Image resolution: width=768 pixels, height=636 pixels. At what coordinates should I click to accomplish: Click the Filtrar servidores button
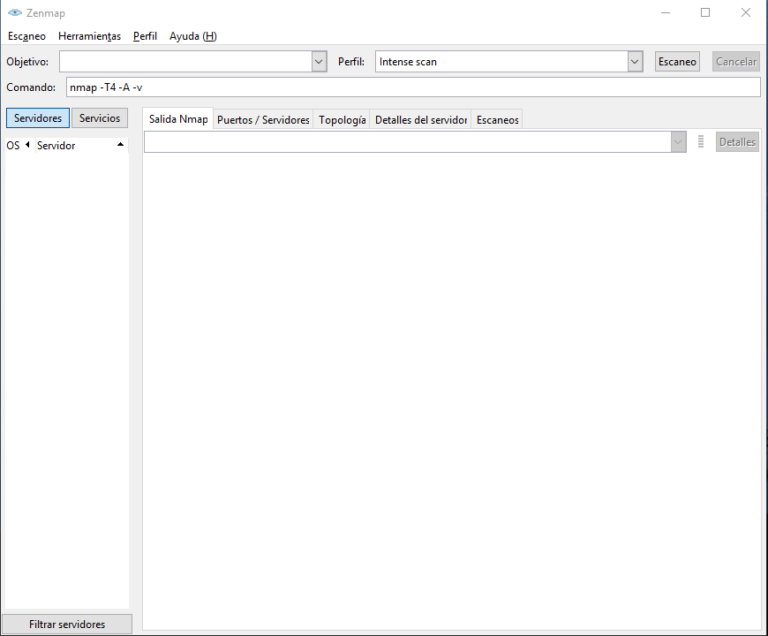click(x=67, y=624)
